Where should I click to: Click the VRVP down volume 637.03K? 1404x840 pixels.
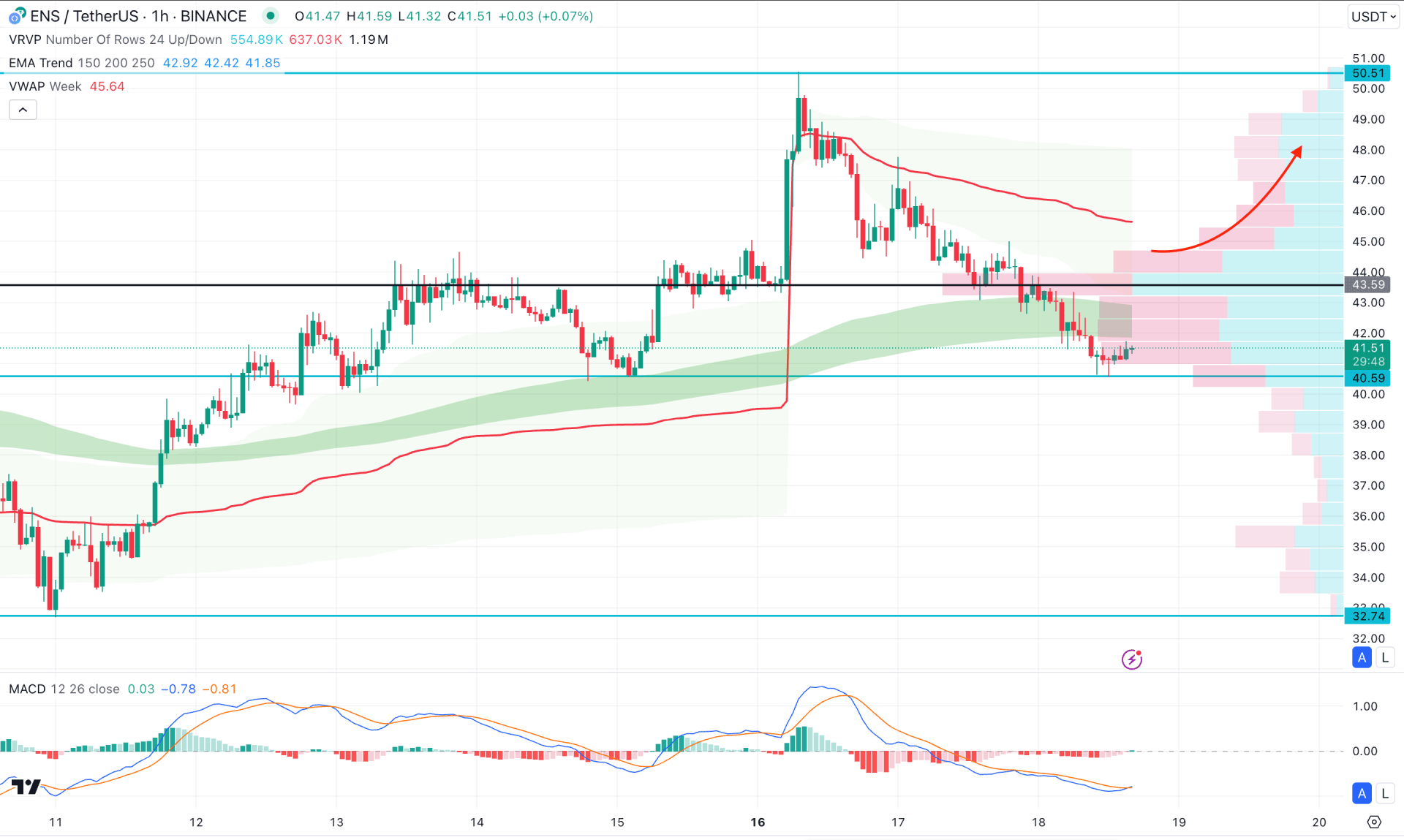point(316,39)
